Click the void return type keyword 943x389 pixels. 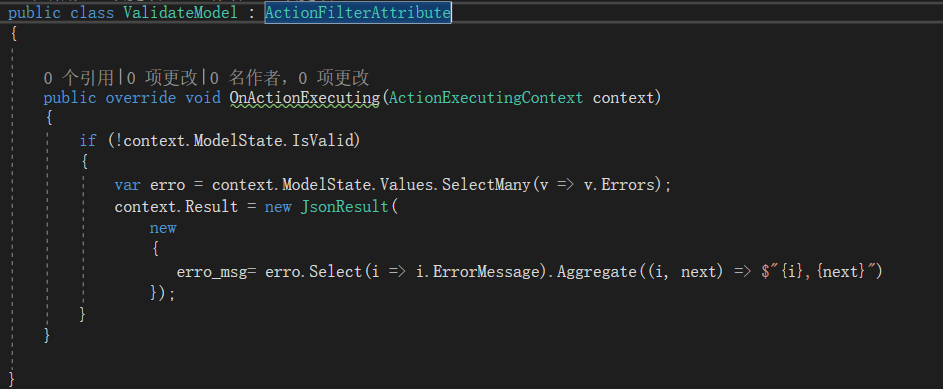coord(203,98)
